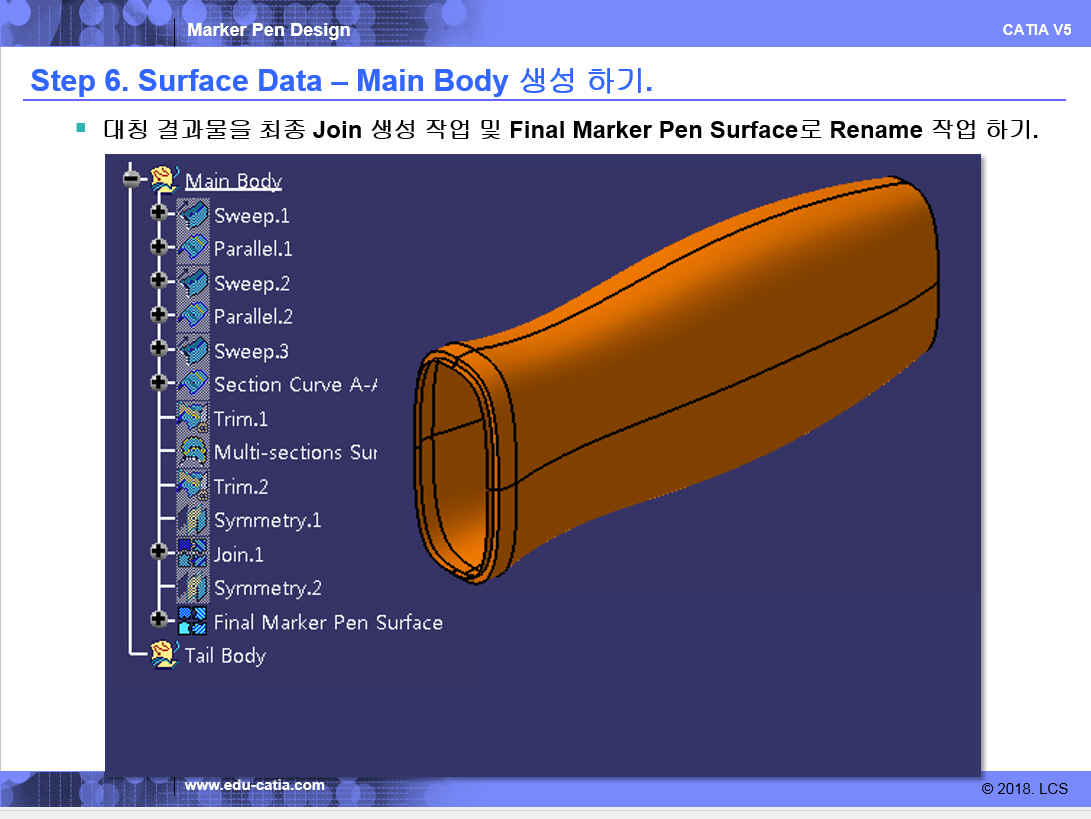This screenshot has width=1091, height=819.
Task: Select Parallel.2 in the tree
Action: click(x=253, y=317)
